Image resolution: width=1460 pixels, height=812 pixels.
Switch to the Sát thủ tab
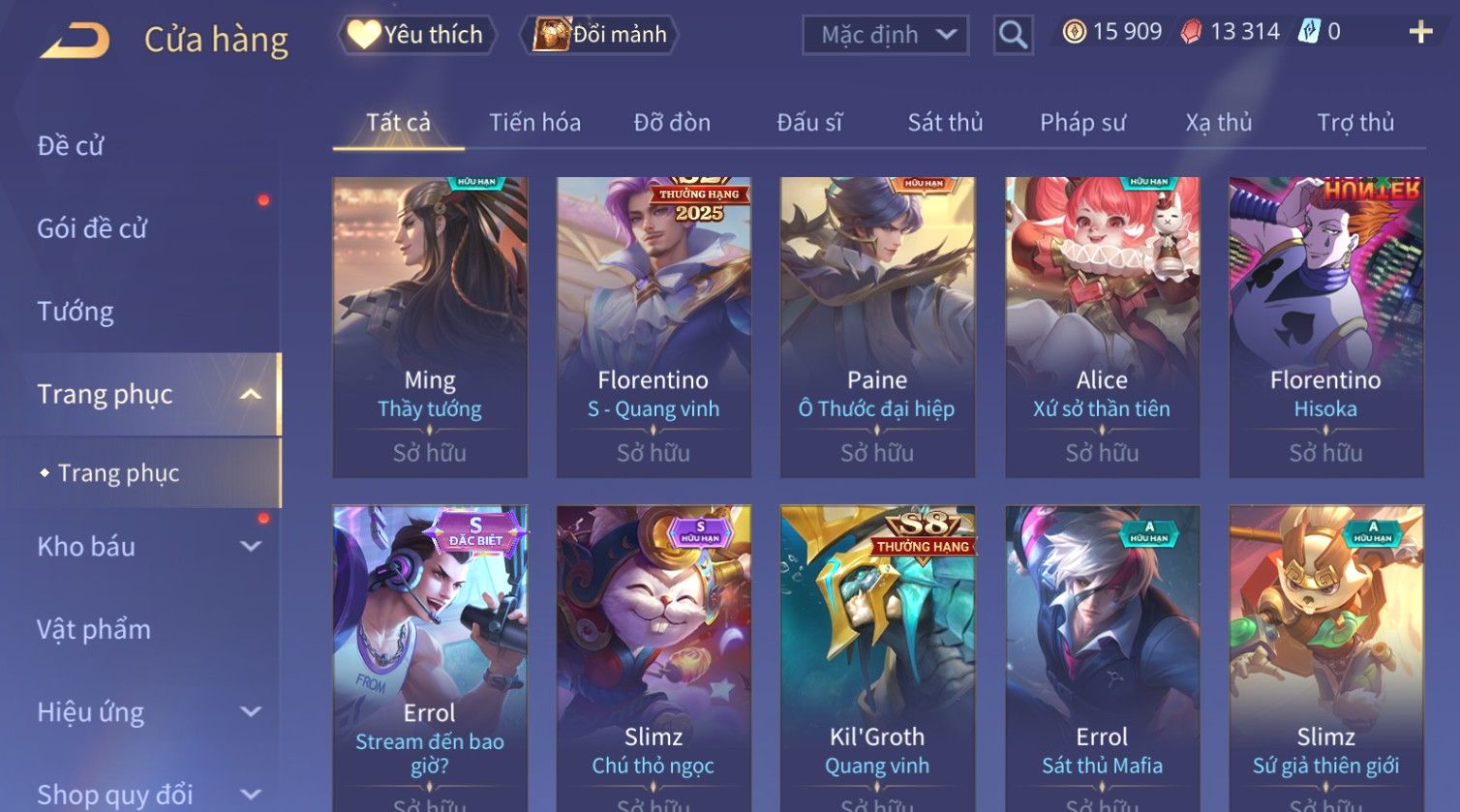945,123
